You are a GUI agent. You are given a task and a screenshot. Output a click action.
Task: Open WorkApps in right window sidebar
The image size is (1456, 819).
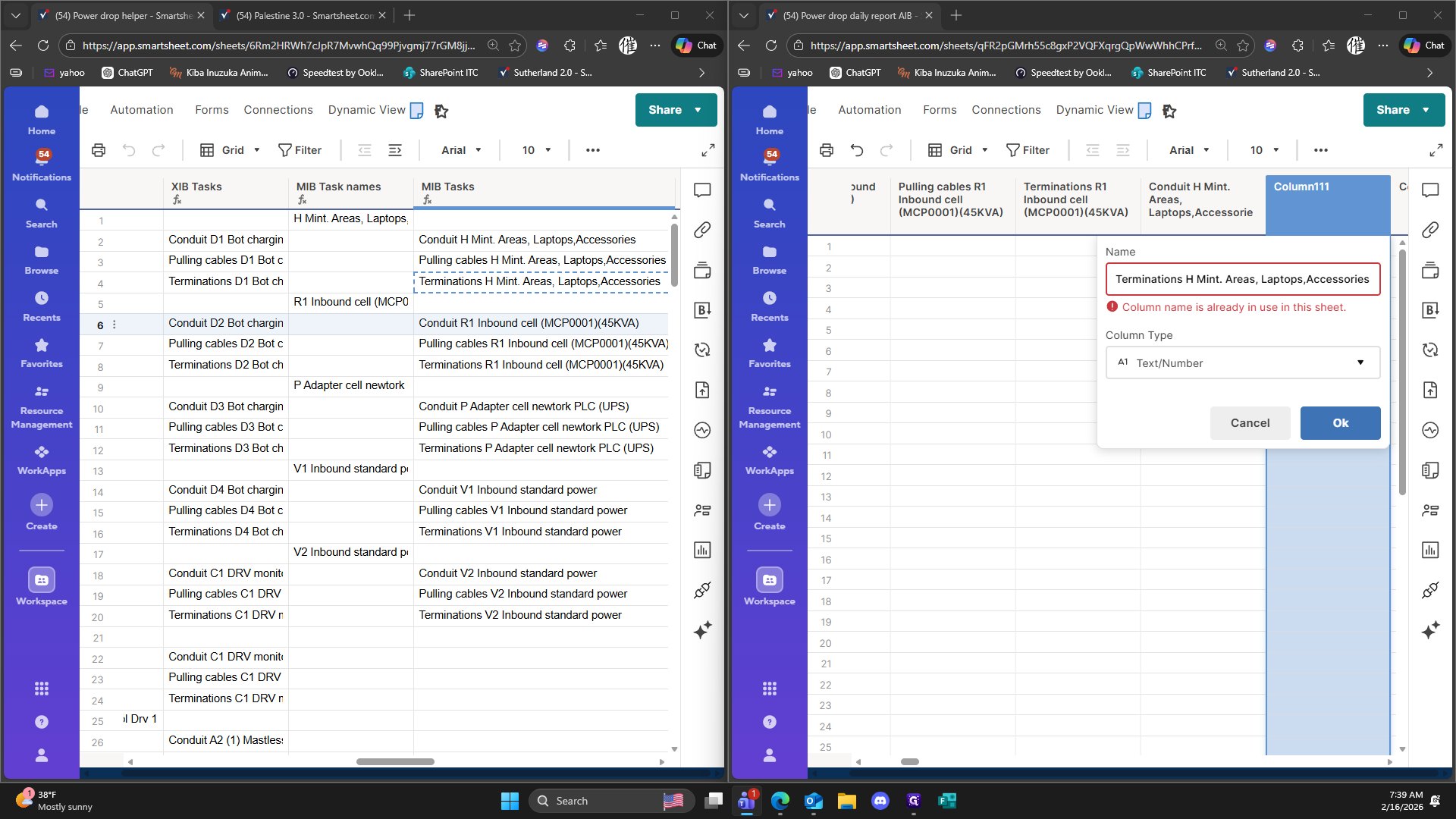(x=770, y=459)
